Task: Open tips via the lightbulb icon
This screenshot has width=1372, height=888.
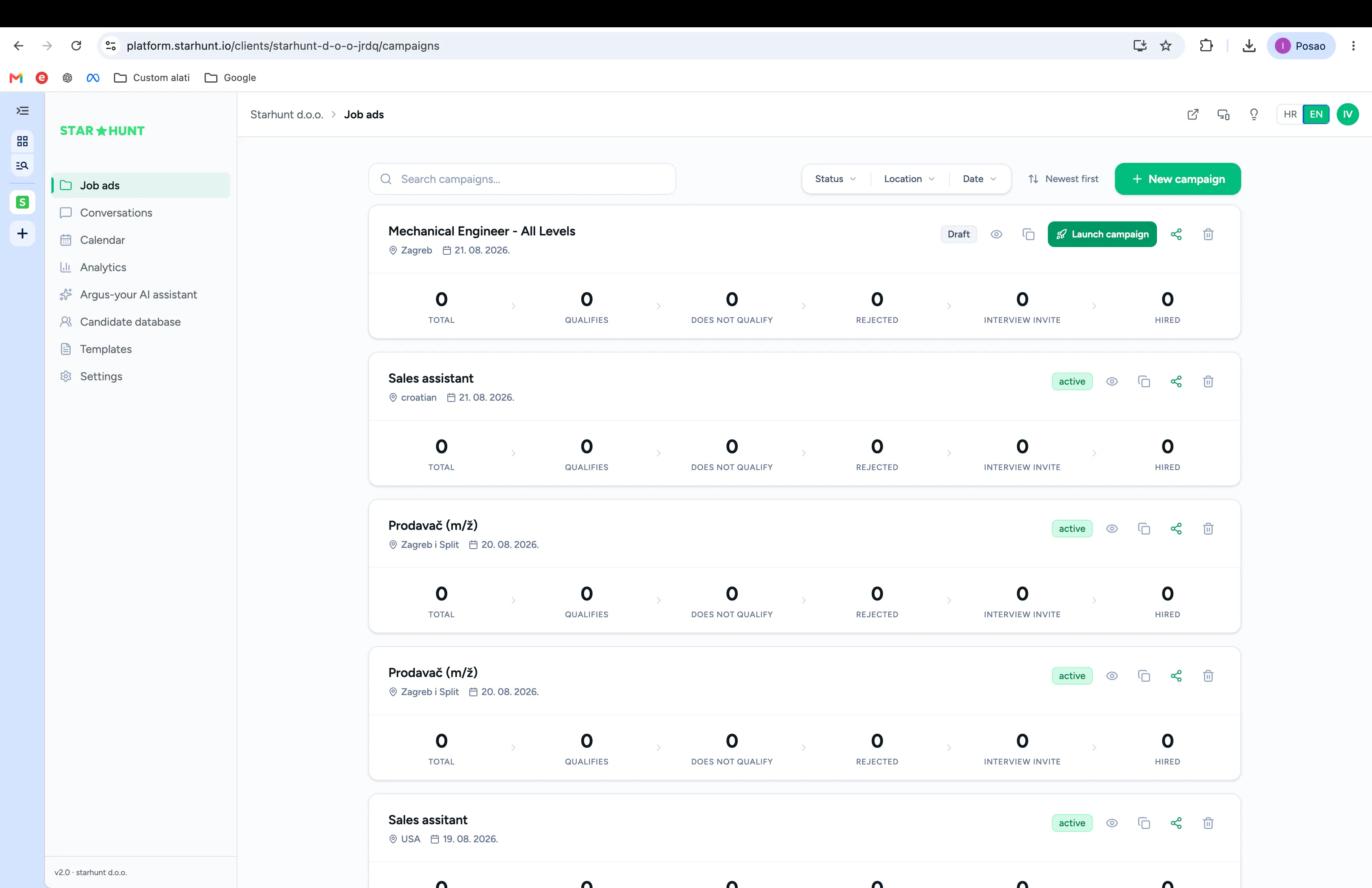Action: point(1254,115)
